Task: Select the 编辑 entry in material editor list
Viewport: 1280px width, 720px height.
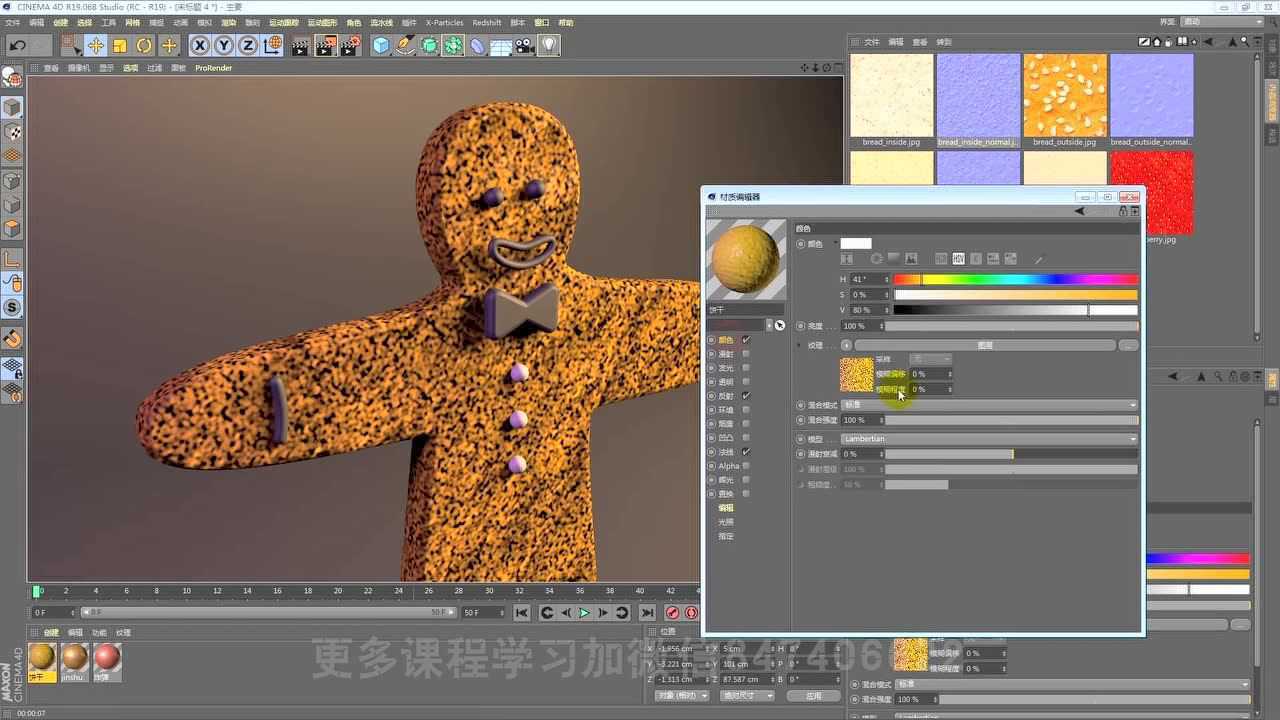Action: (x=726, y=508)
